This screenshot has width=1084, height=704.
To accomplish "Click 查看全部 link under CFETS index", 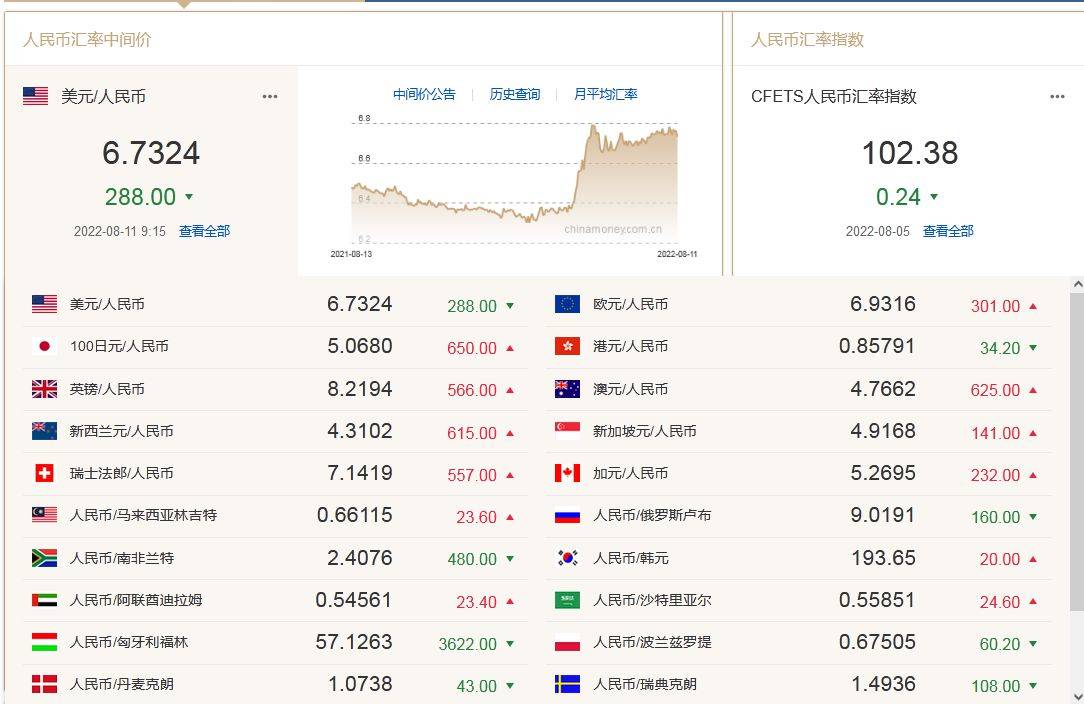I will coord(947,231).
